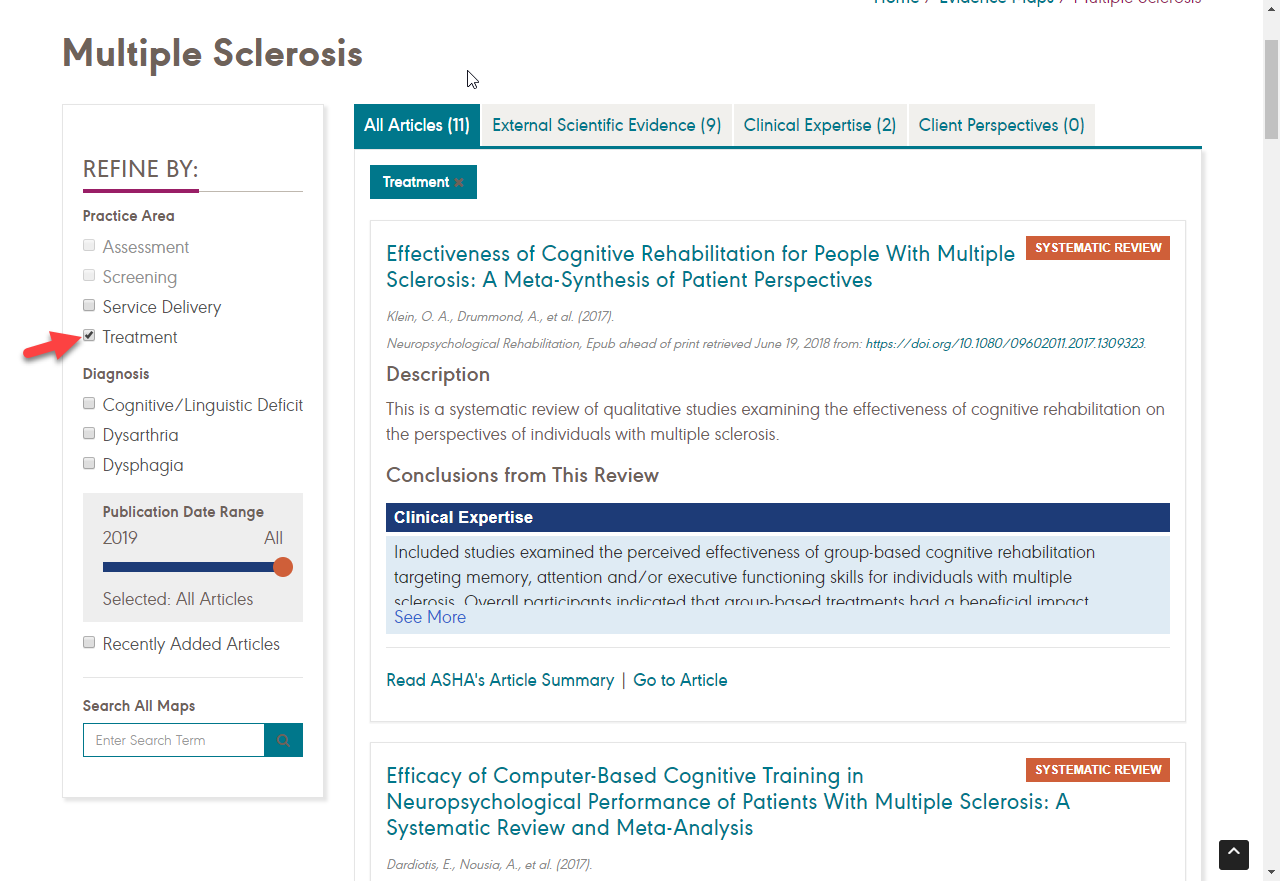This screenshot has height=881, width=1280.
Task: Switch to External Scientific Evidence tab
Action: pos(606,125)
